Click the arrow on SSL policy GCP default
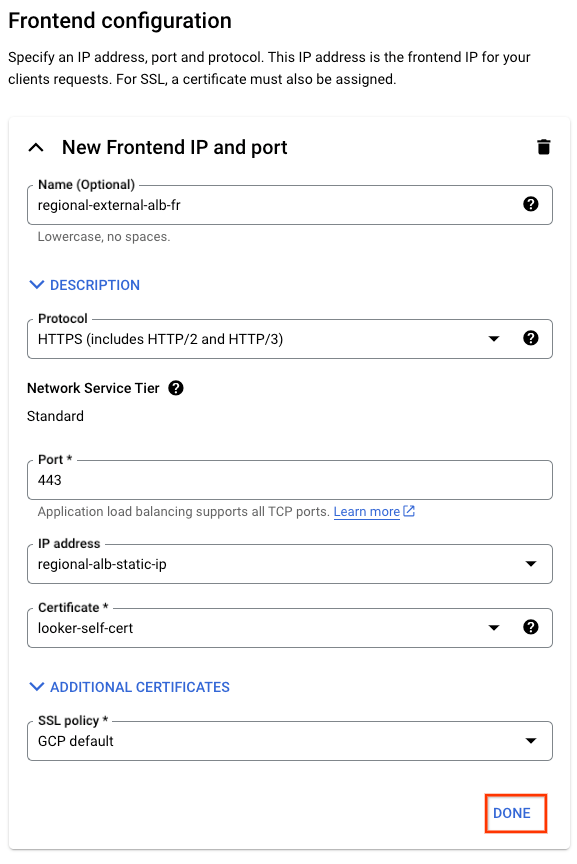The image size is (577, 864). click(x=531, y=741)
